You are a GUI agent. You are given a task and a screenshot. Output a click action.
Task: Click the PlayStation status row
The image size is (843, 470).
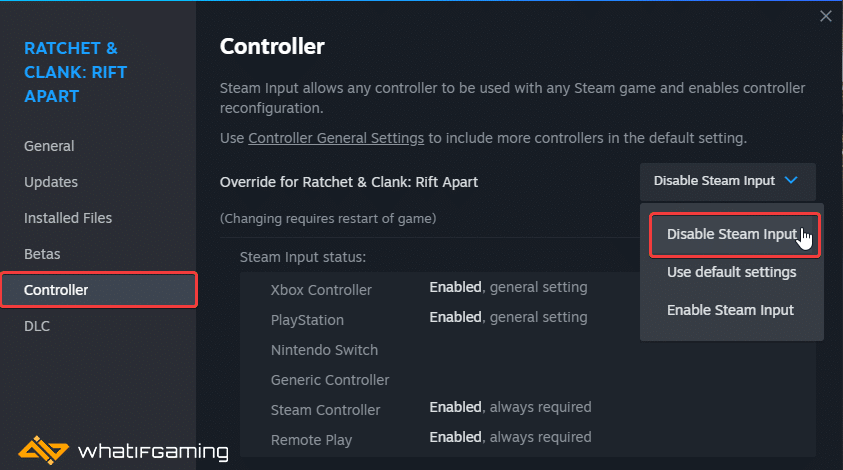click(x=527, y=319)
